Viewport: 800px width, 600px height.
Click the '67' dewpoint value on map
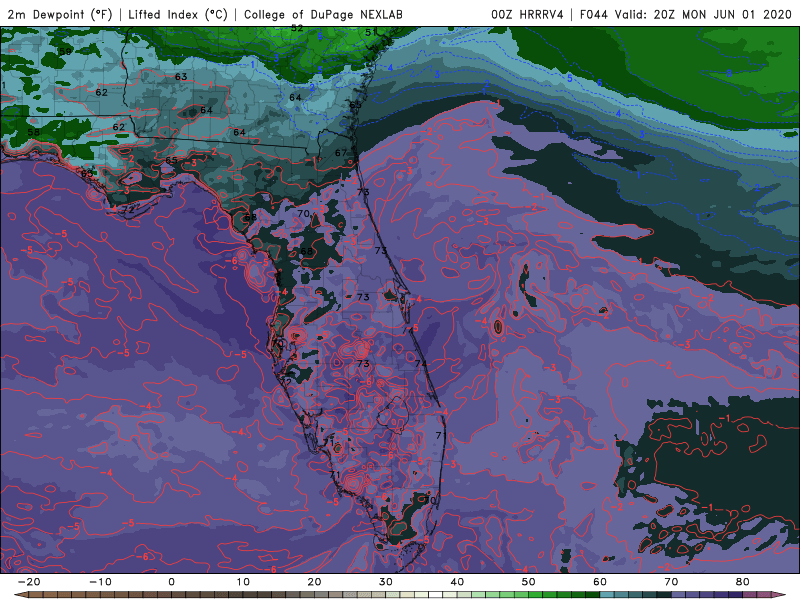(341, 153)
